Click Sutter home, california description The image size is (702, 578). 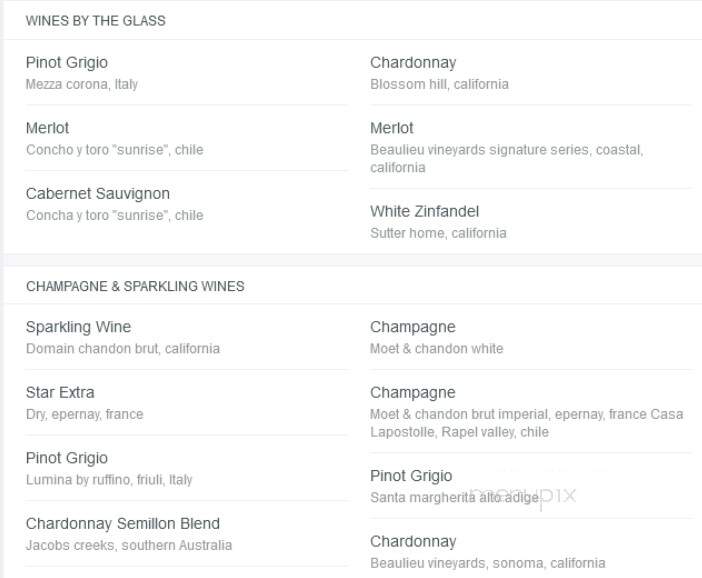(x=438, y=233)
